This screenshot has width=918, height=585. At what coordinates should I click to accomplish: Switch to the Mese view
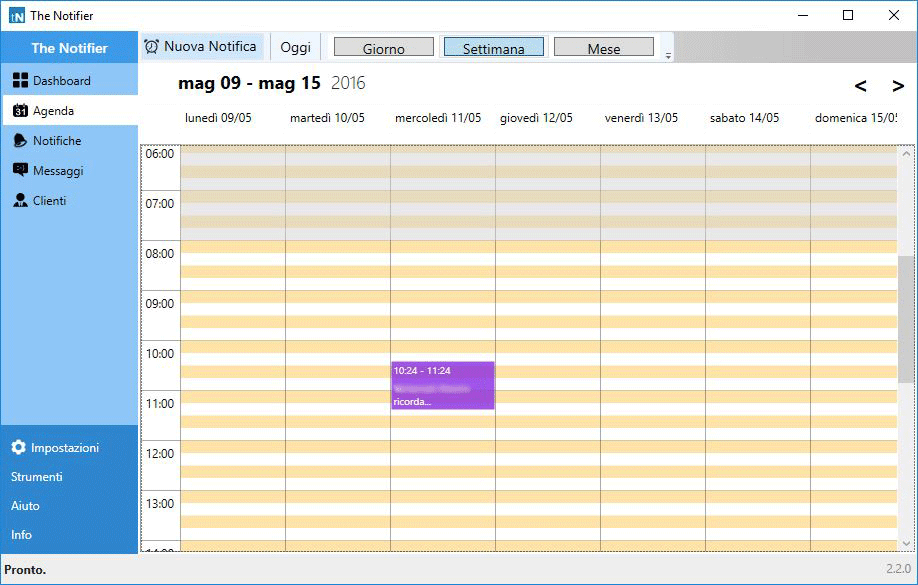[x=604, y=46]
